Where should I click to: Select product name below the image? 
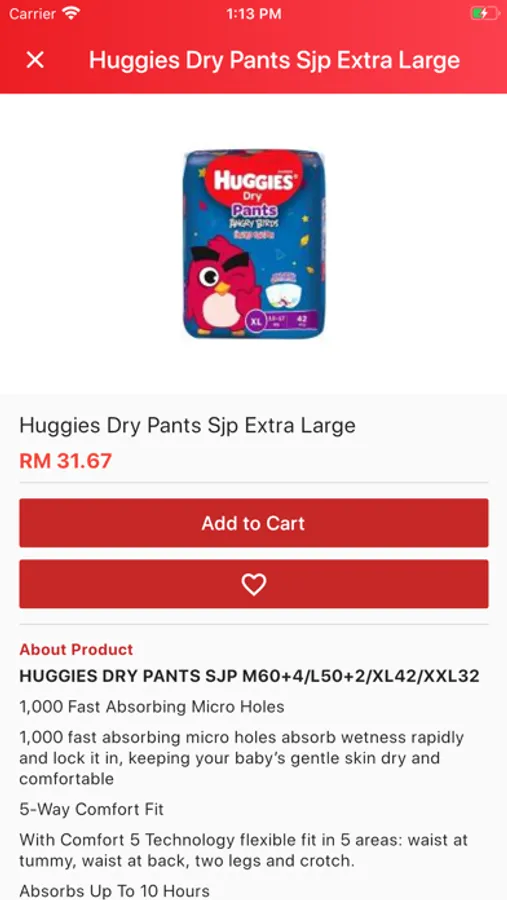coord(187,425)
